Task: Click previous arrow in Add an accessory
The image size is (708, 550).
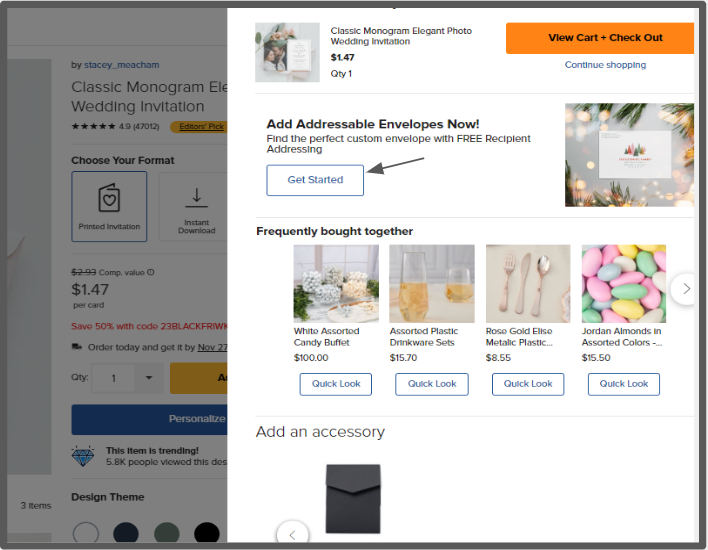Action: [293, 535]
